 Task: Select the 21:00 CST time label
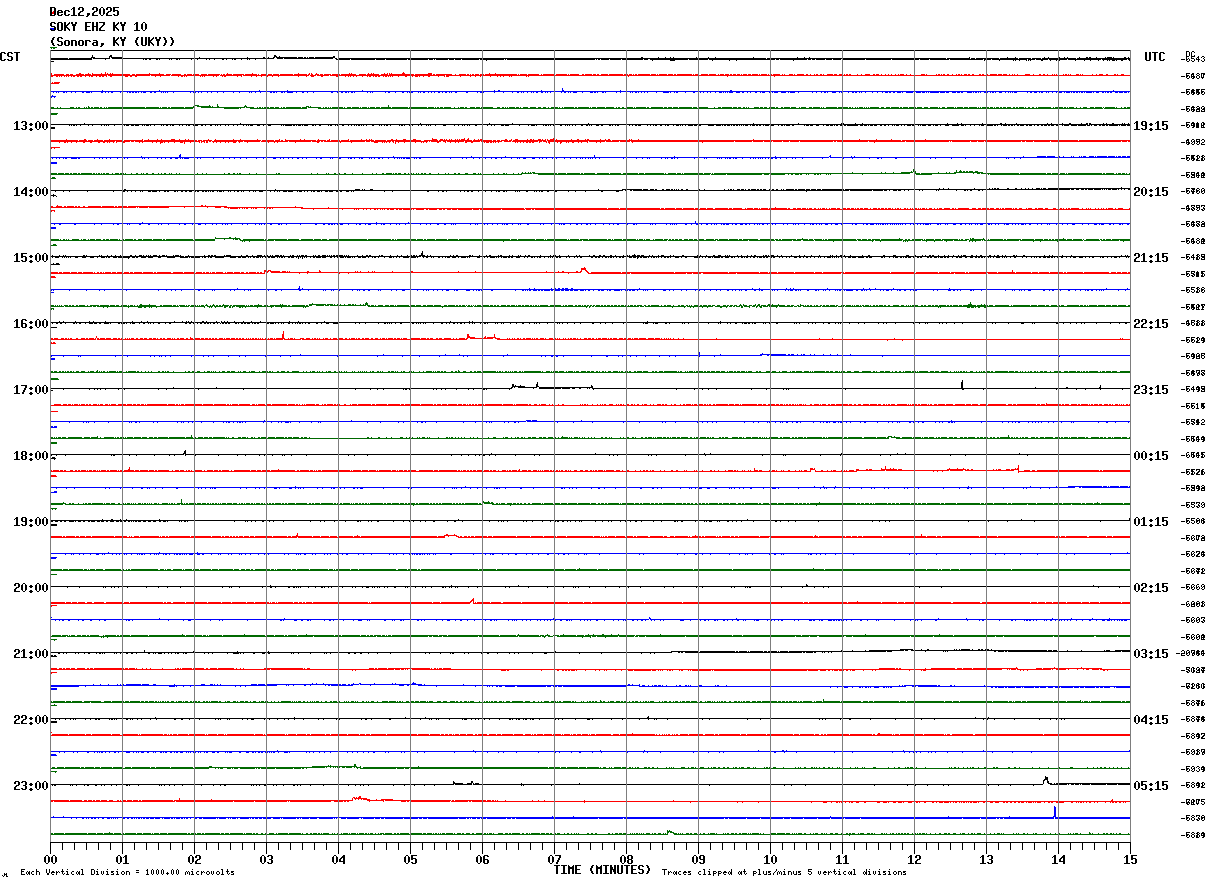pyautogui.click(x=31, y=654)
